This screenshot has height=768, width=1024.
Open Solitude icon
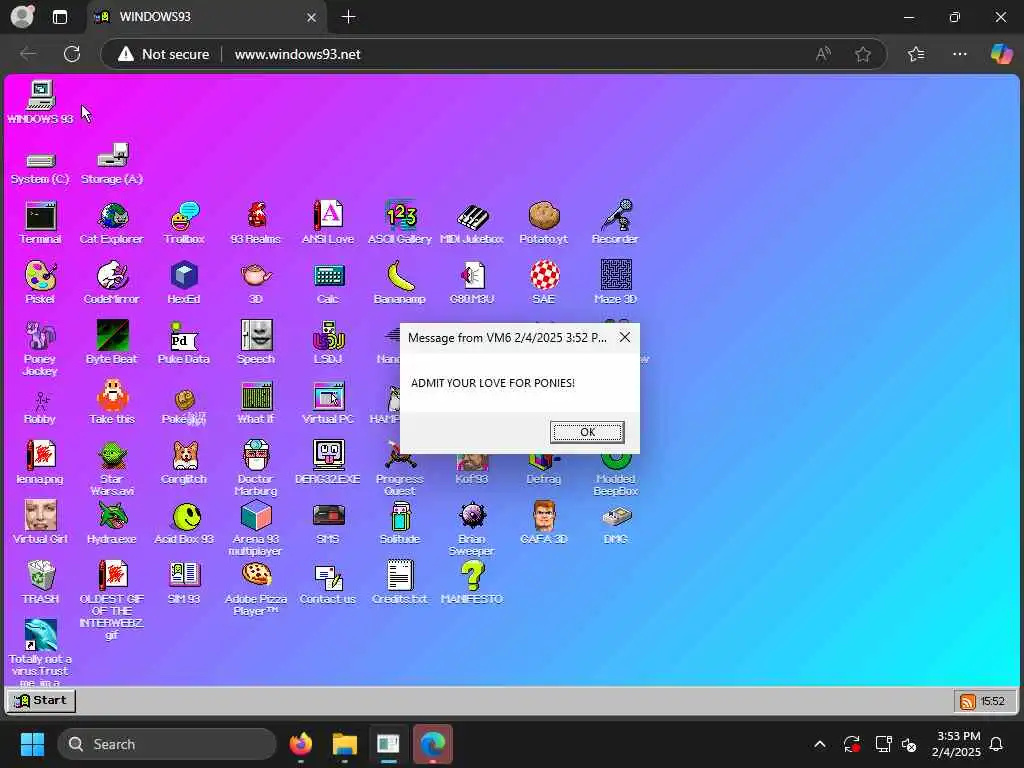(x=400, y=523)
